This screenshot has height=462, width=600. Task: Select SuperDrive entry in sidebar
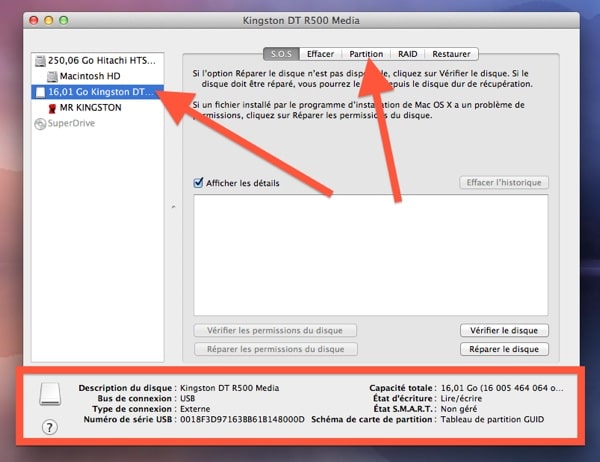click(x=98, y=123)
